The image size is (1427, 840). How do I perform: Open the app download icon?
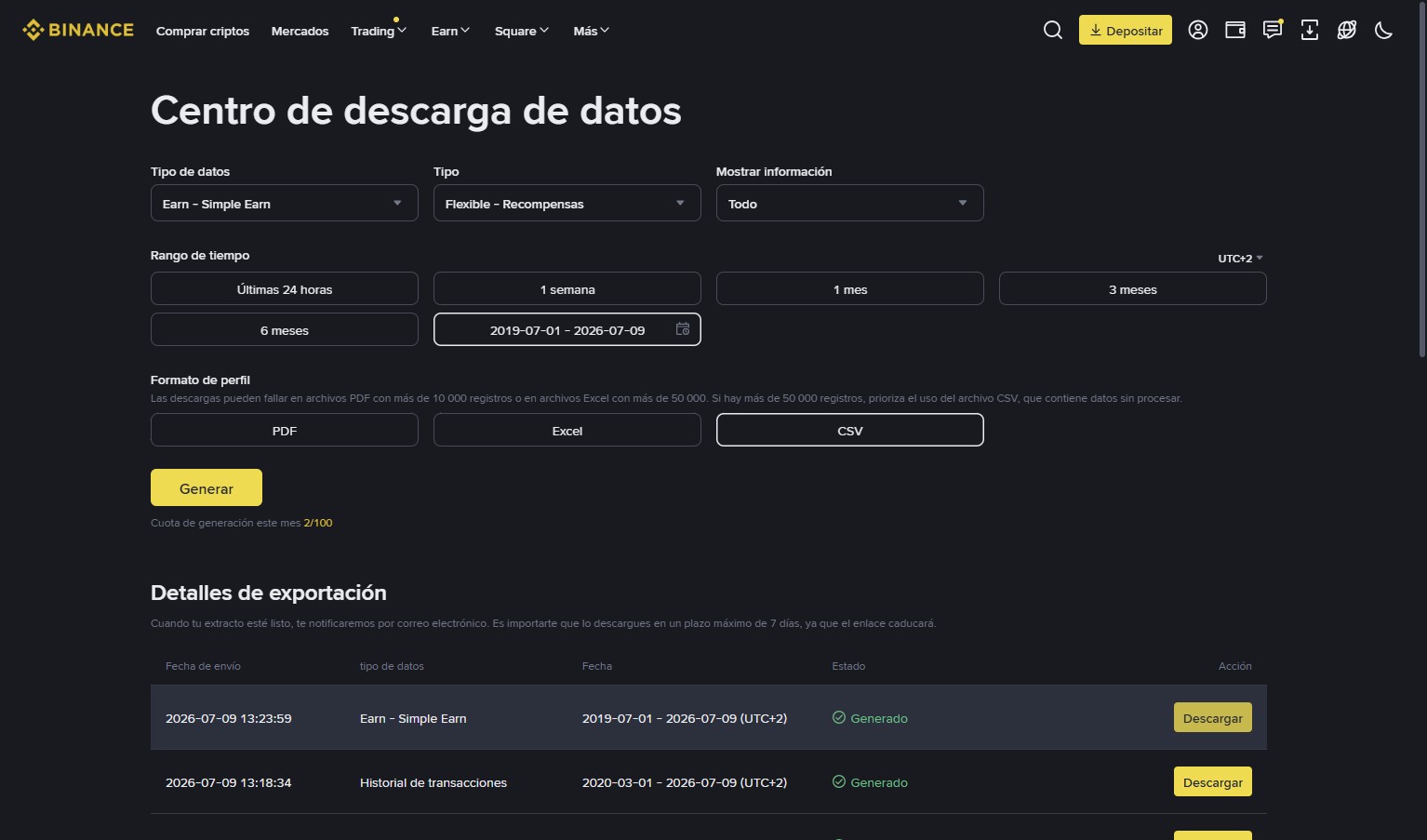tap(1310, 31)
